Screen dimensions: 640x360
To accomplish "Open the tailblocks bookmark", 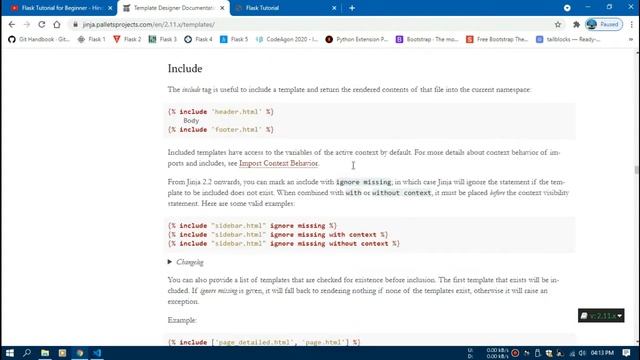I will tap(568, 39).
